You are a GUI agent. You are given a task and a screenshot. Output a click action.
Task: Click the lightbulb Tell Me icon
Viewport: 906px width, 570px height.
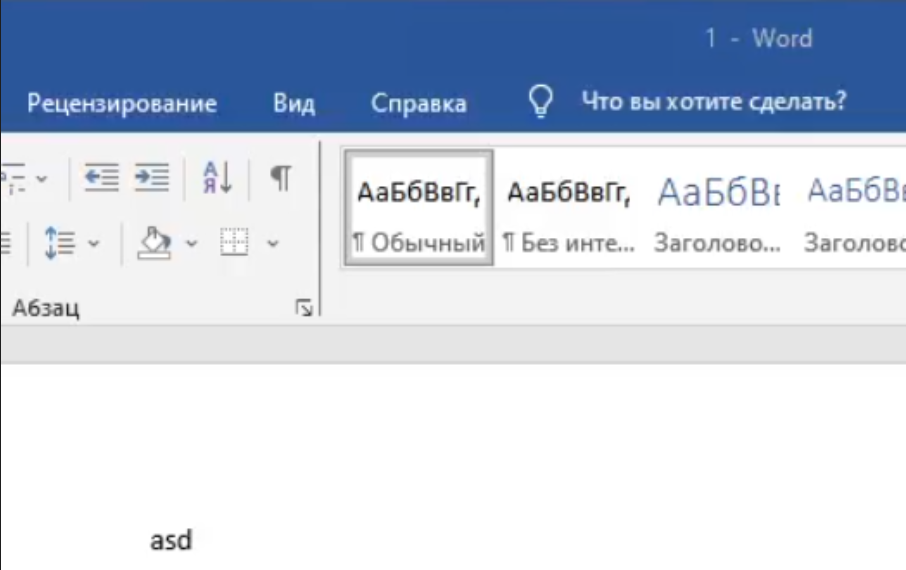click(541, 102)
